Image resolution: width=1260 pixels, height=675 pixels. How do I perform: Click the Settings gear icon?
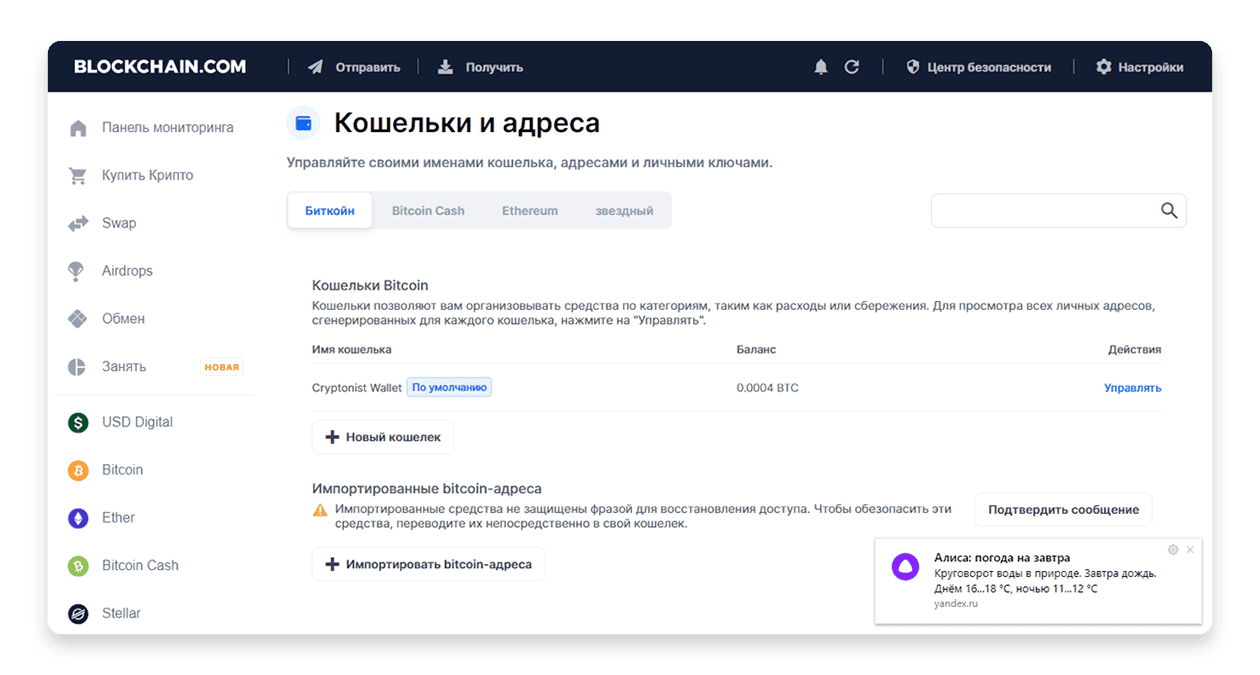(1104, 67)
